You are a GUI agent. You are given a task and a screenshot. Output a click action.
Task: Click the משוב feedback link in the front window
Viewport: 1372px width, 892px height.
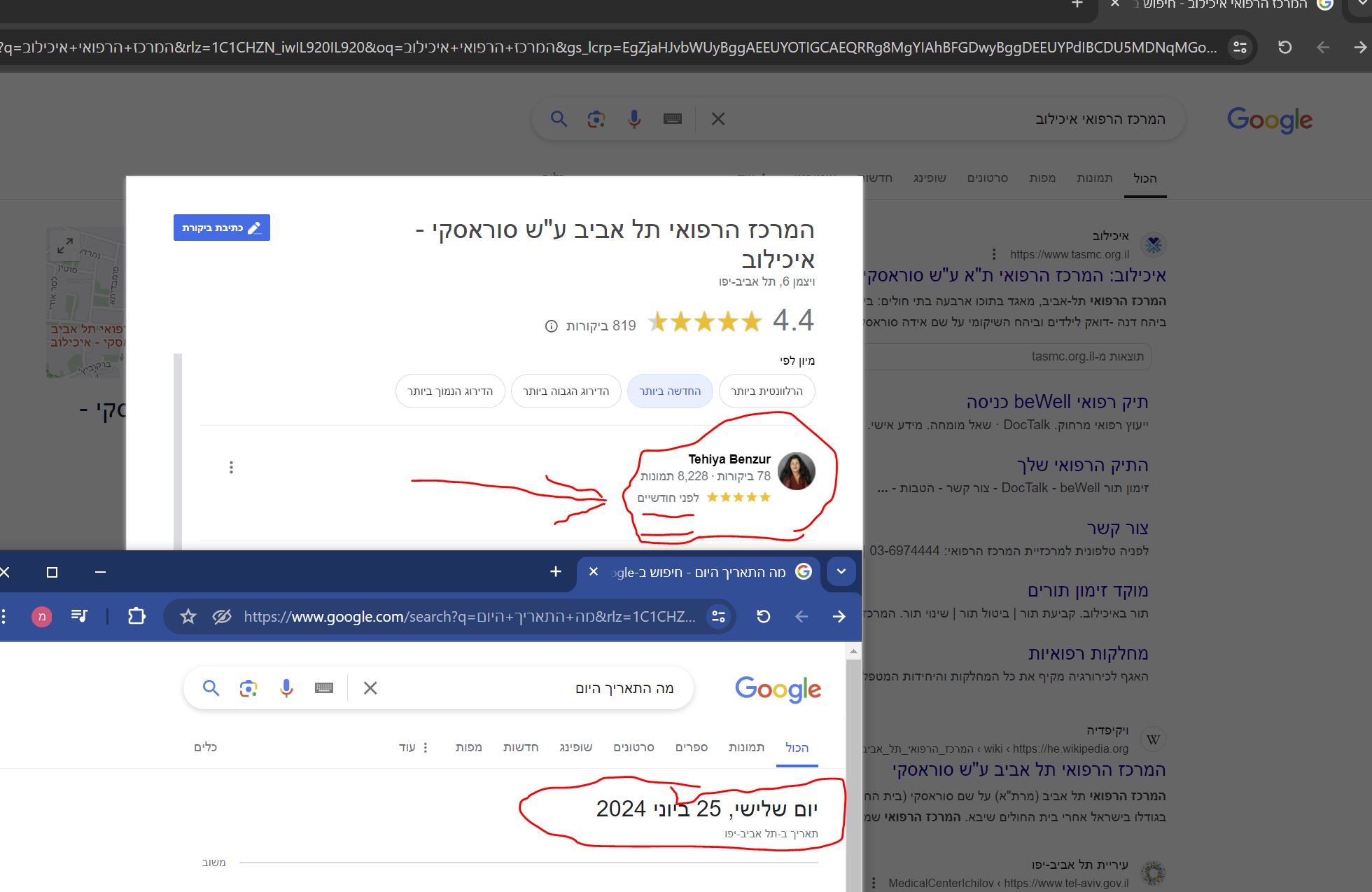click(x=214, y=863)
